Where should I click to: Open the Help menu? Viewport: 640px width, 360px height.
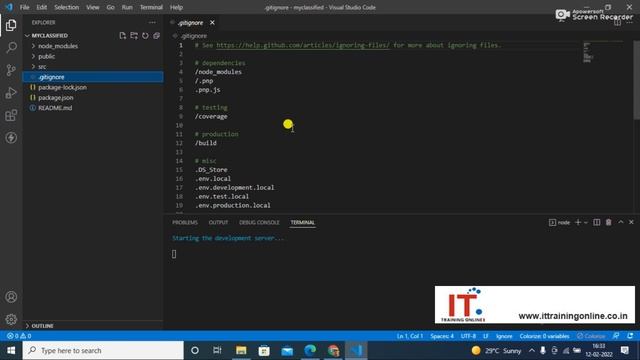point(176,7)
